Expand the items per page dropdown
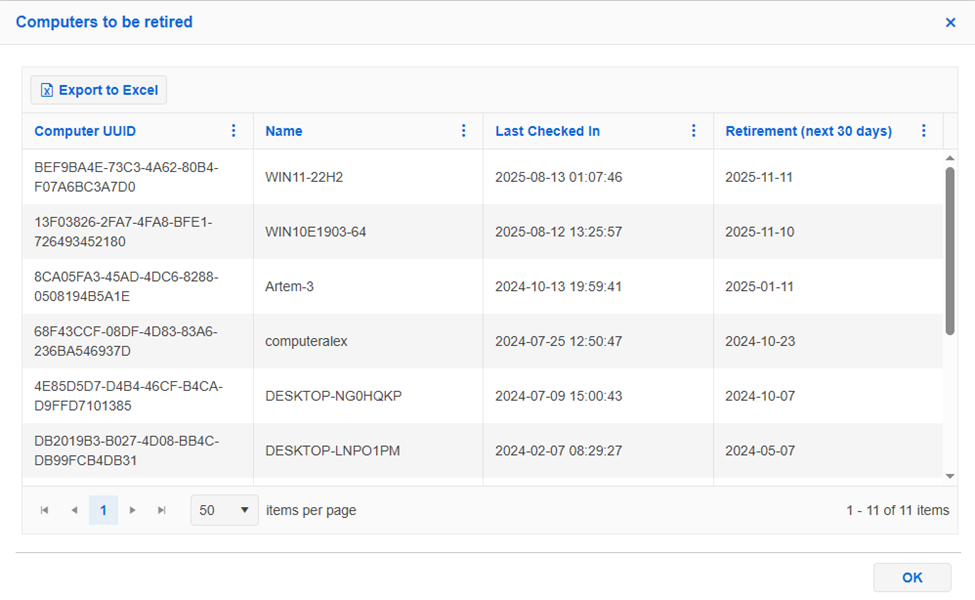Screen dimensions: 975x600 pos(224,510)
